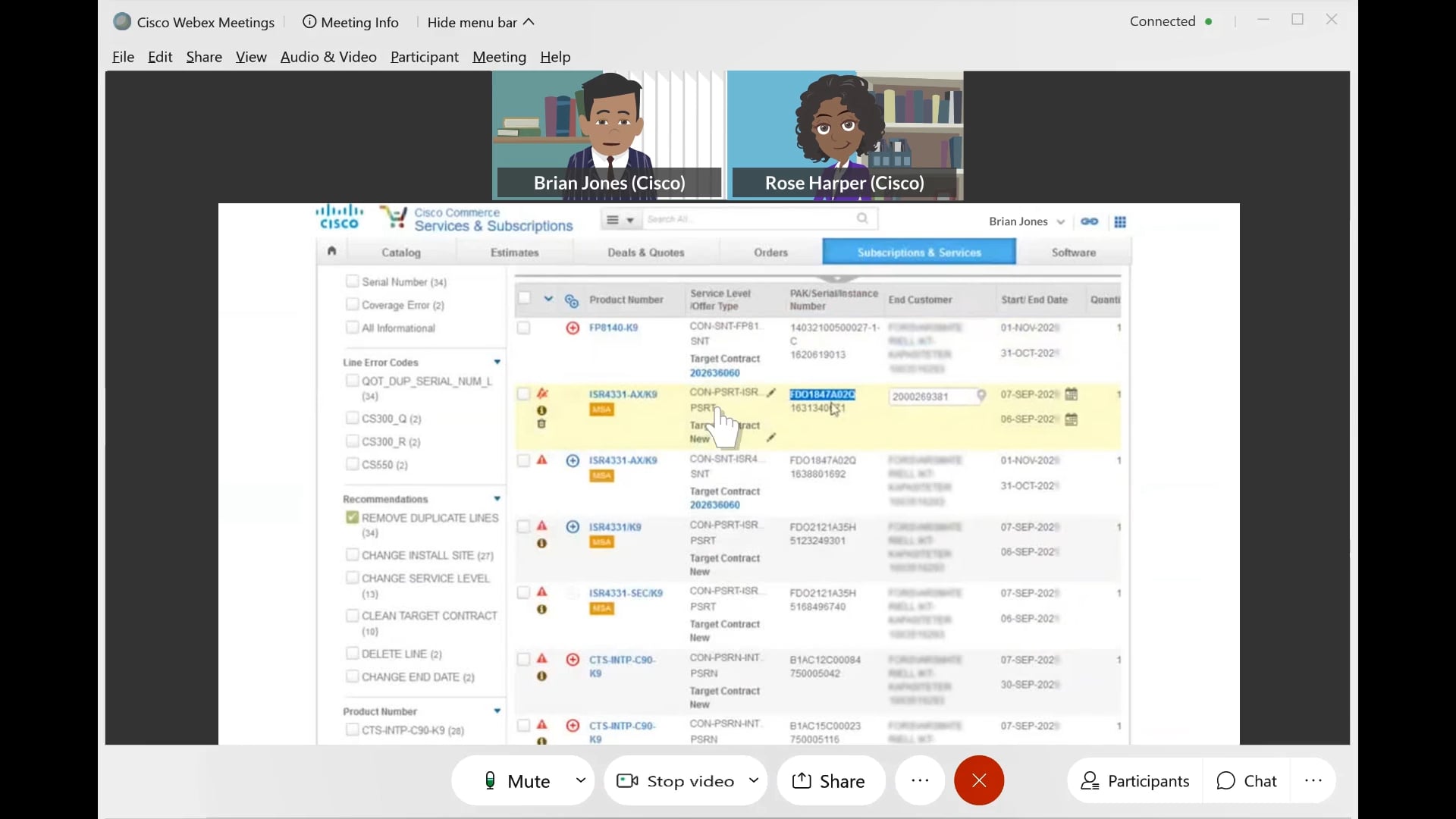Check the CS550 filter

point(352,464)
